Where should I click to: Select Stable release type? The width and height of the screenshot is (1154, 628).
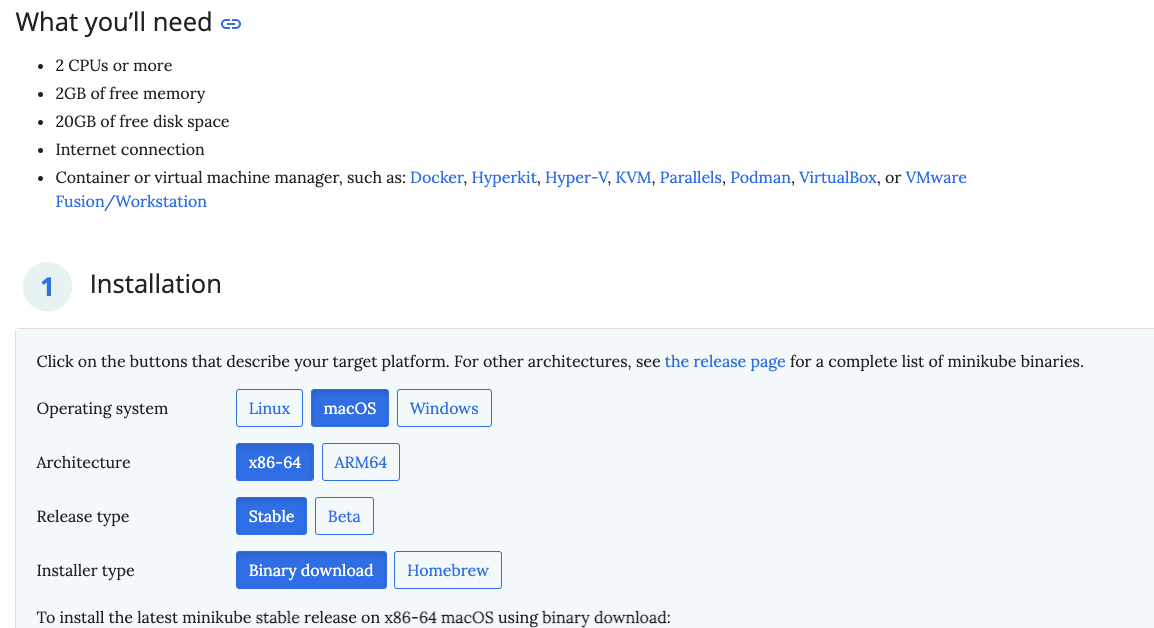point(272,516)
